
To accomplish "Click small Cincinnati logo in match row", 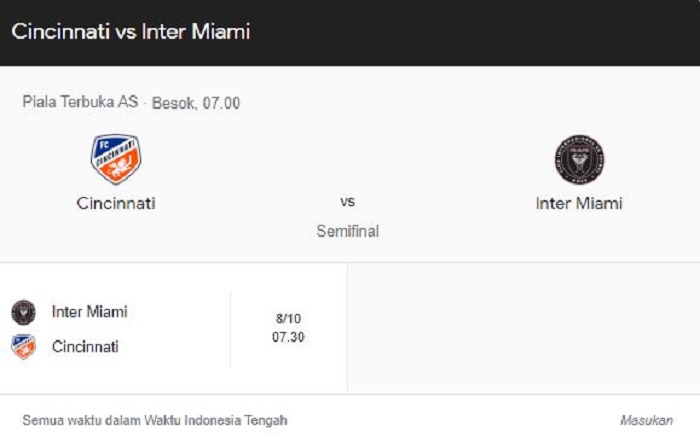I will coord(23,347).
